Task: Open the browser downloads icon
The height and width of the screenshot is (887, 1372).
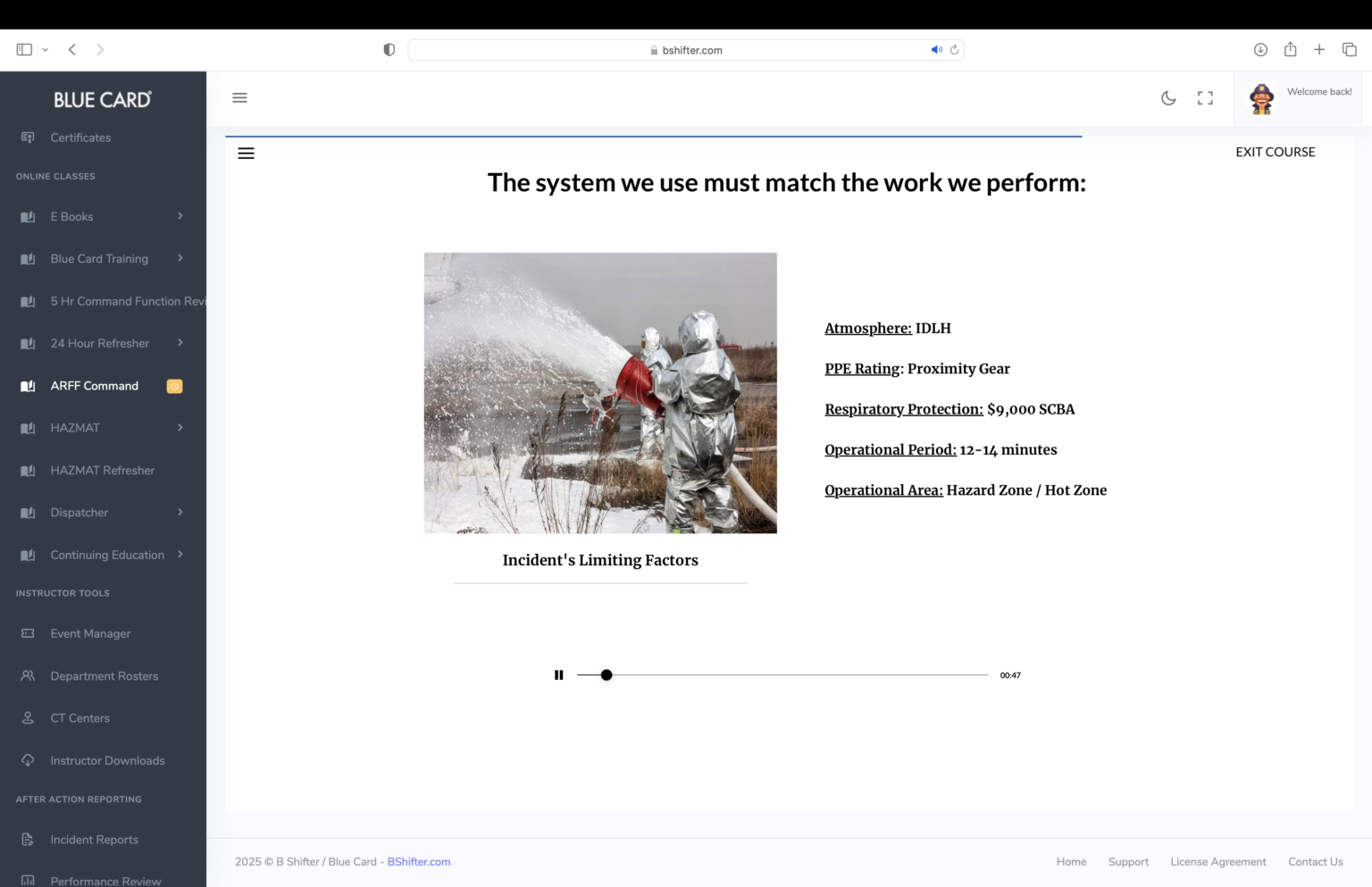Action: (x=1260, y=50)
